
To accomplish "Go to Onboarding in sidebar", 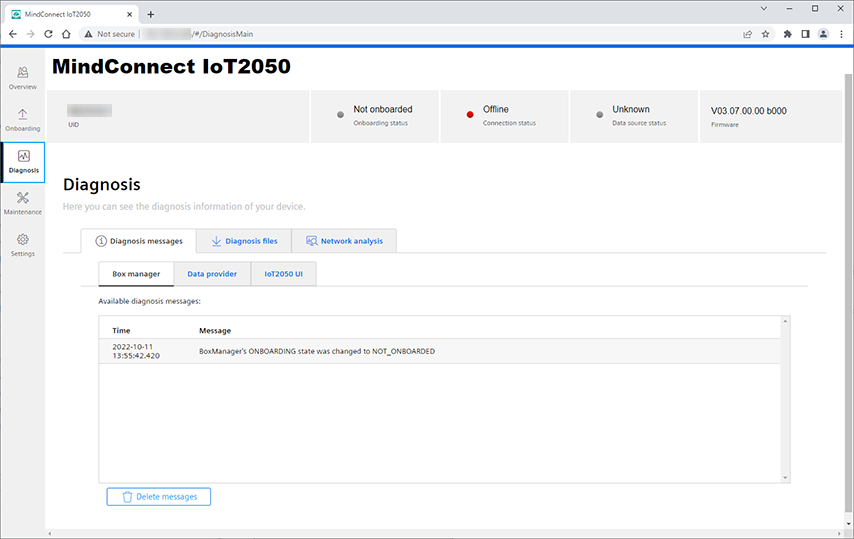I will point(22,120).
